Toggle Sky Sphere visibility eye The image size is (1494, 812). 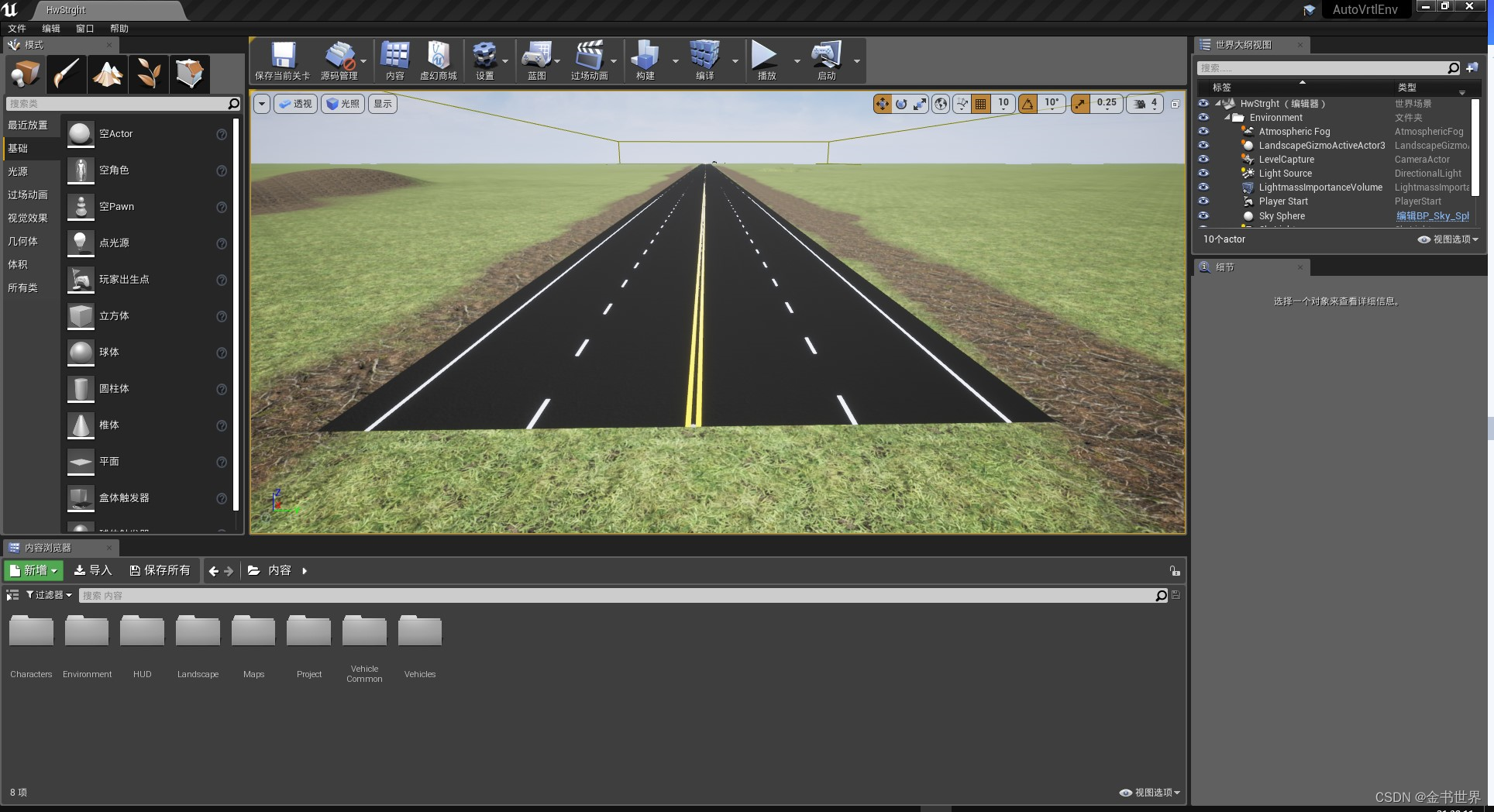point(1203,215)
